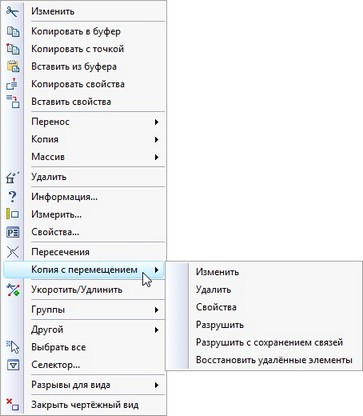The width and height of the screenshot is (363, 416).
Task: Click the Копировать в буфер icon
Action: pyautogui.click(x=13, y=32)
